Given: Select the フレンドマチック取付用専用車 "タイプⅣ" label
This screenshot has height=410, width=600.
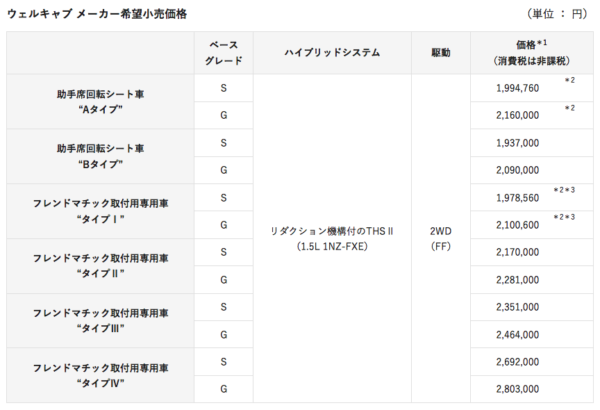Looking at the screenshot, I should click(x=100, y=376).
